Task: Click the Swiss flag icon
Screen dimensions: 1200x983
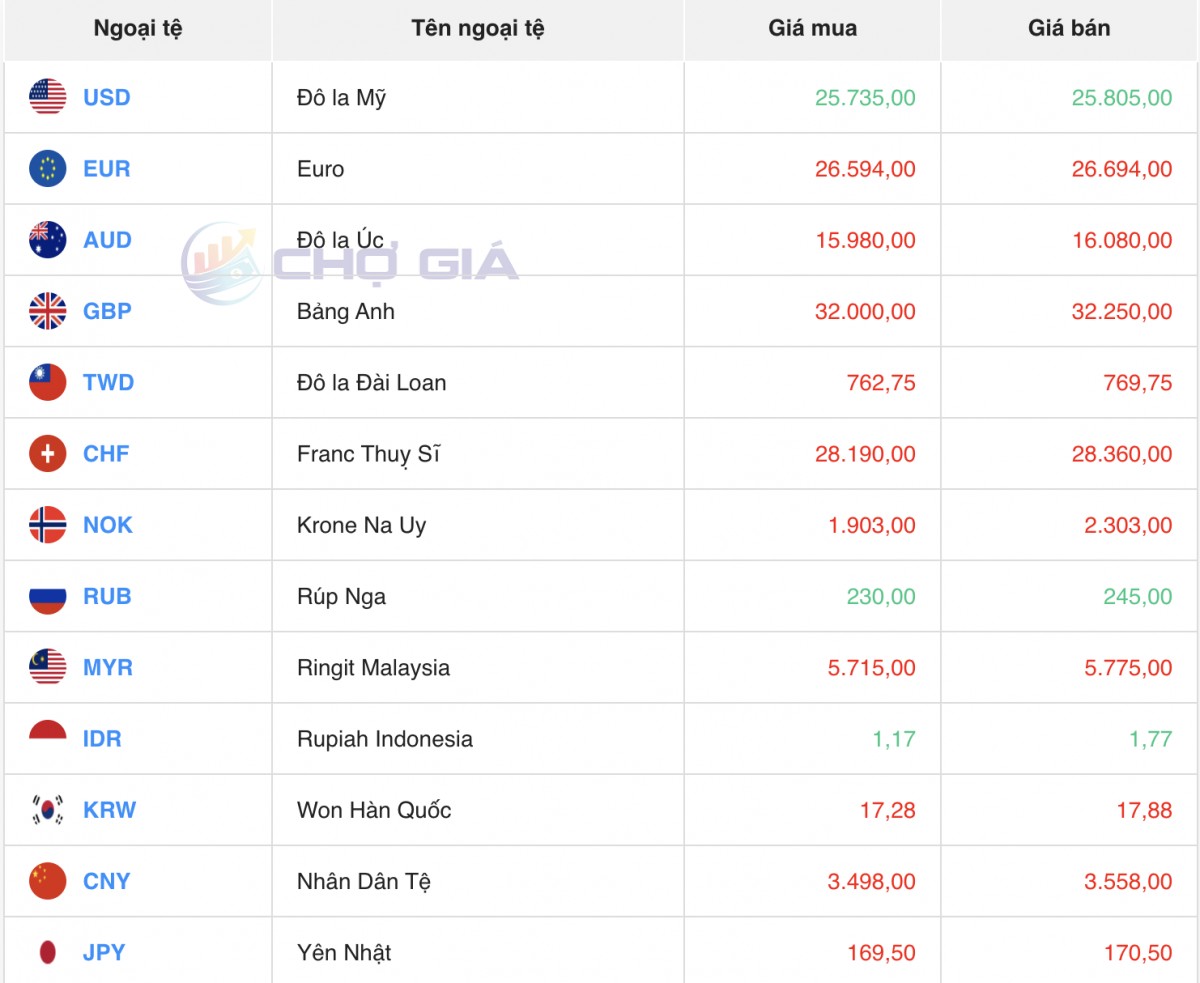Action: (x=47, y=454)
